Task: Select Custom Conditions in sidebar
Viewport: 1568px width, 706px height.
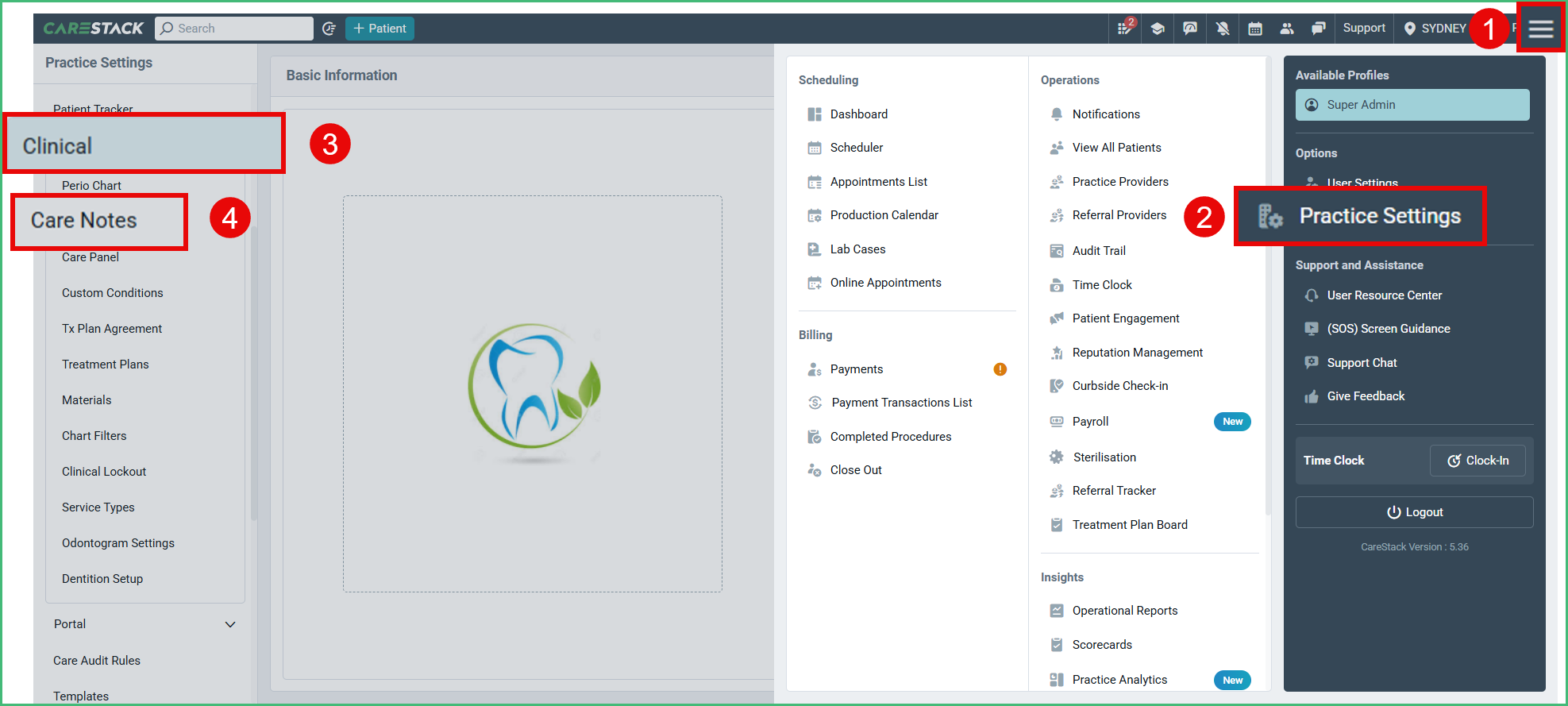Action: coord(113,293)
